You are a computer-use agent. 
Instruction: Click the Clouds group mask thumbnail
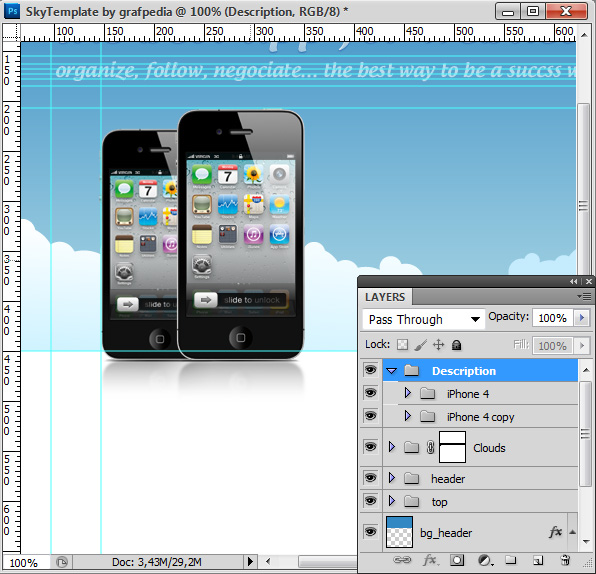click(x=452, y=447)
